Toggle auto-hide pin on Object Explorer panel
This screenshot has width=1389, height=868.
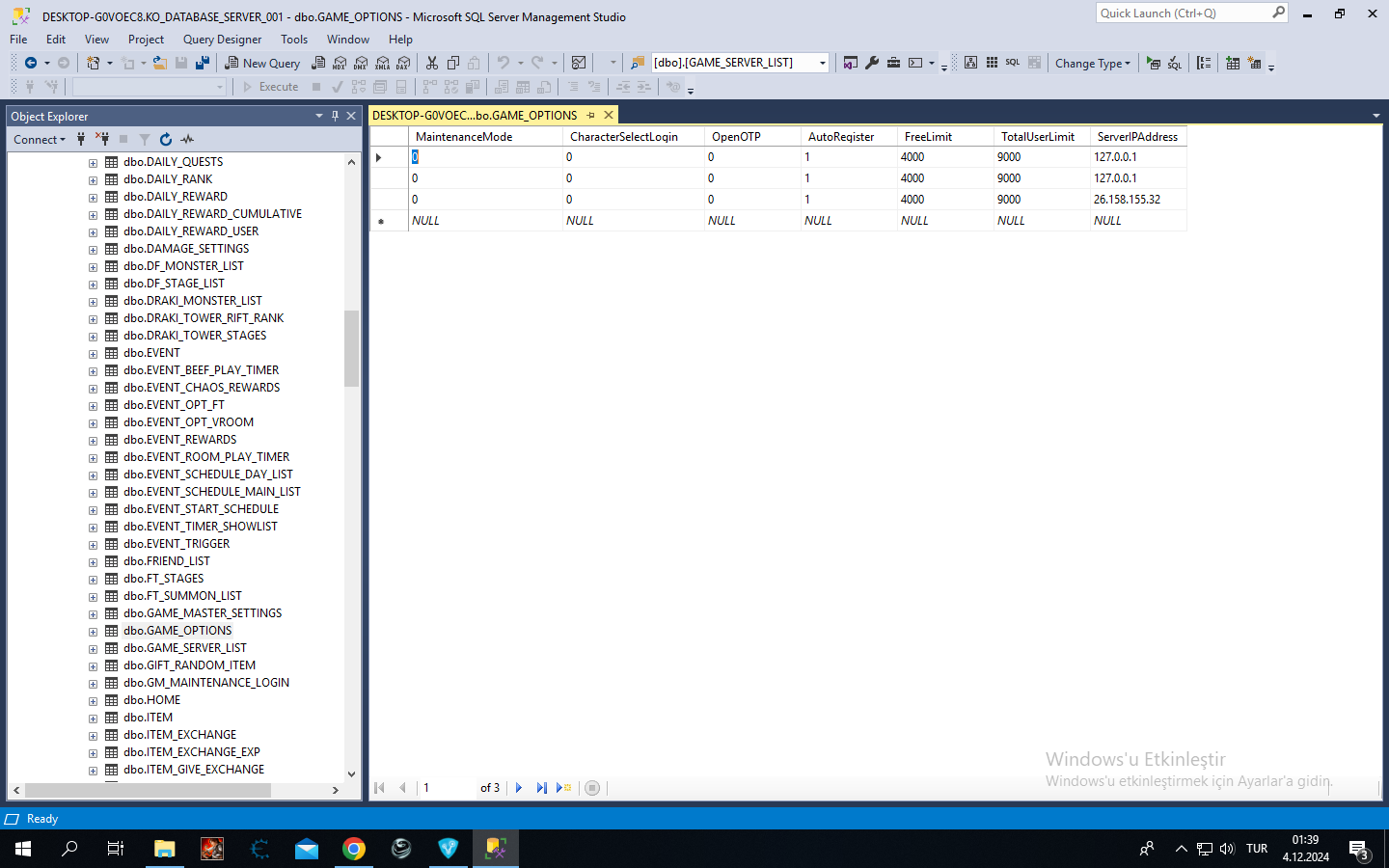(335, 116)
